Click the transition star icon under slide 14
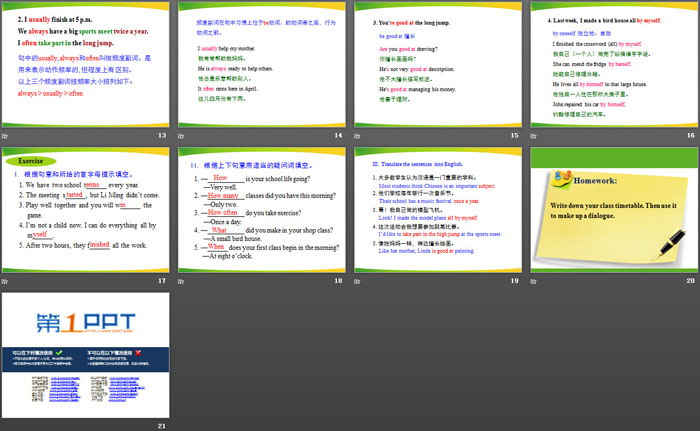Image resolution: width=700 pixels, height=431 pixels. pyautogui.click(x=182, y=134)
